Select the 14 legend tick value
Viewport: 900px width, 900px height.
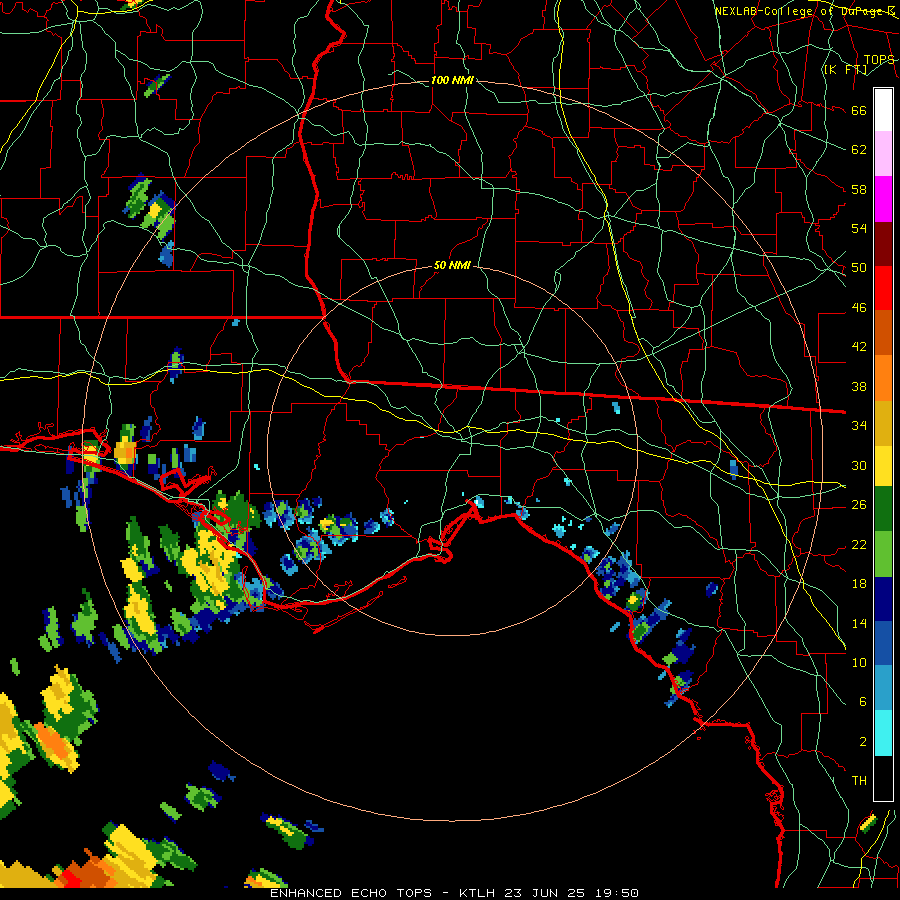pos(859,623)
